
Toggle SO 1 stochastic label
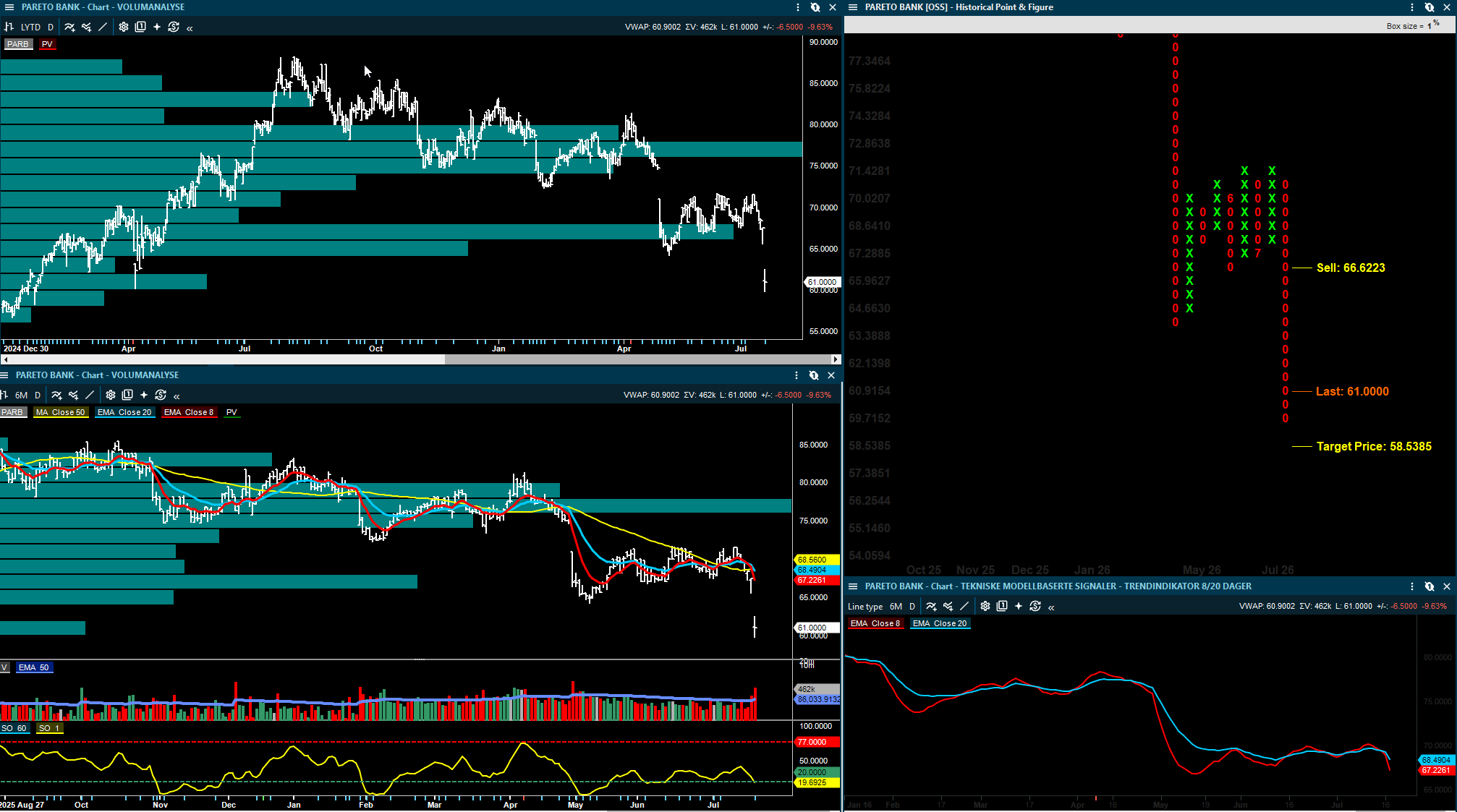(x=49, y=728)
